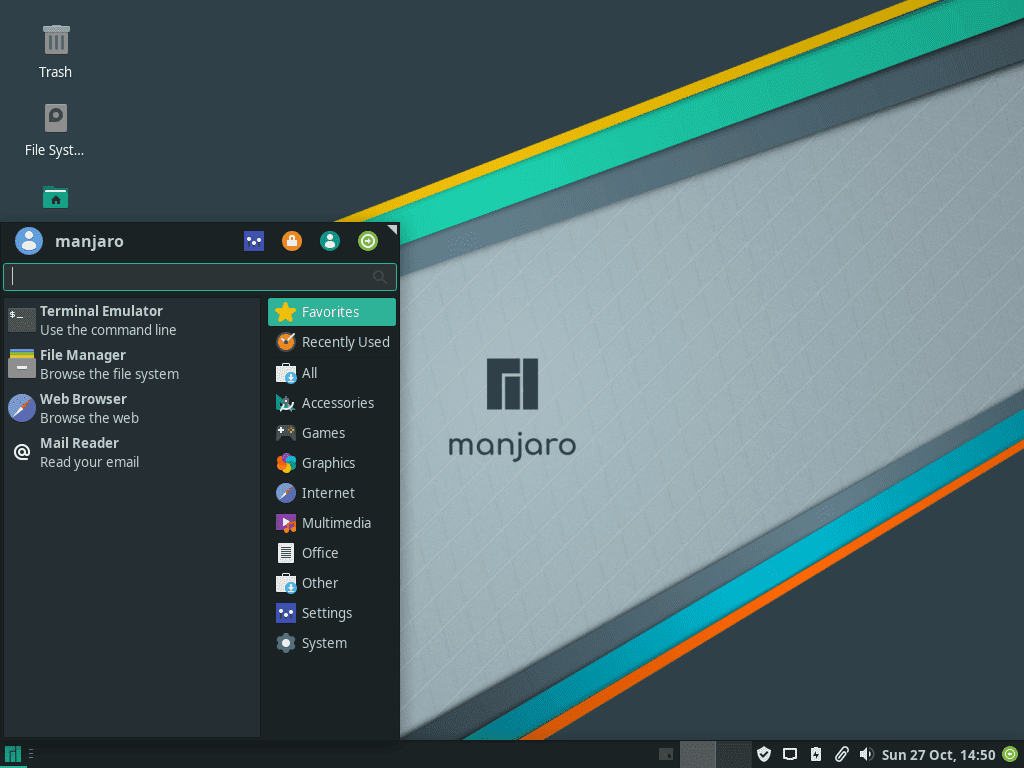Viewport: 1024px width, 768px height.
Task: Click the green Log Out icon in menu header
Action: 368,241
